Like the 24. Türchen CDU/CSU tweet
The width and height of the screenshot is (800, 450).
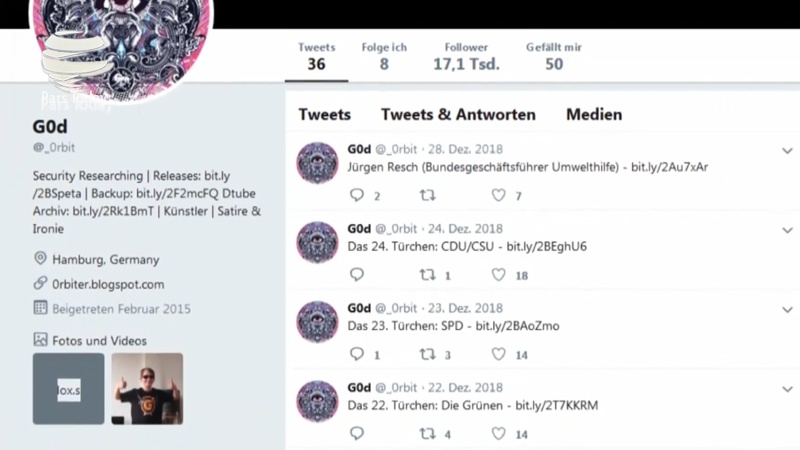(x=498, y=274)
